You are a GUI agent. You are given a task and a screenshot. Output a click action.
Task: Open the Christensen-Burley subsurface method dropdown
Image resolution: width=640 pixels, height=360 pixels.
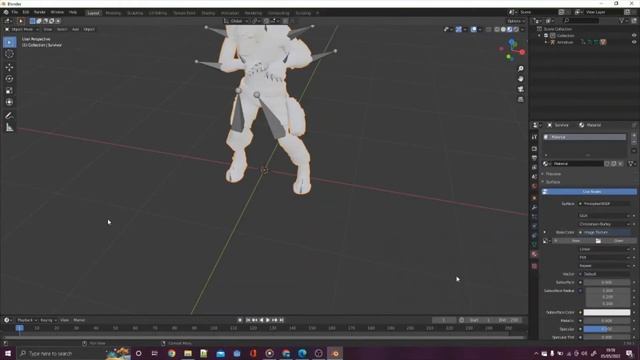[x=604, y=224]
